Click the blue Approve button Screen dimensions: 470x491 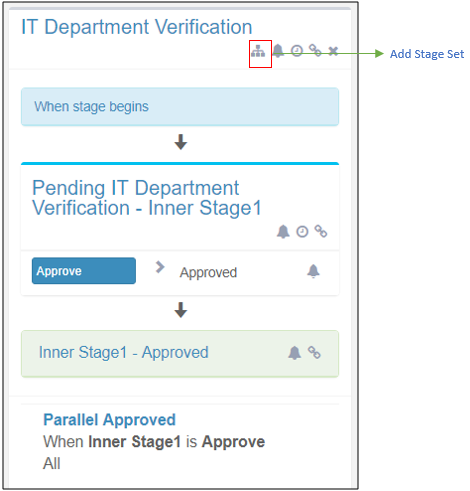tap(84, 271)
